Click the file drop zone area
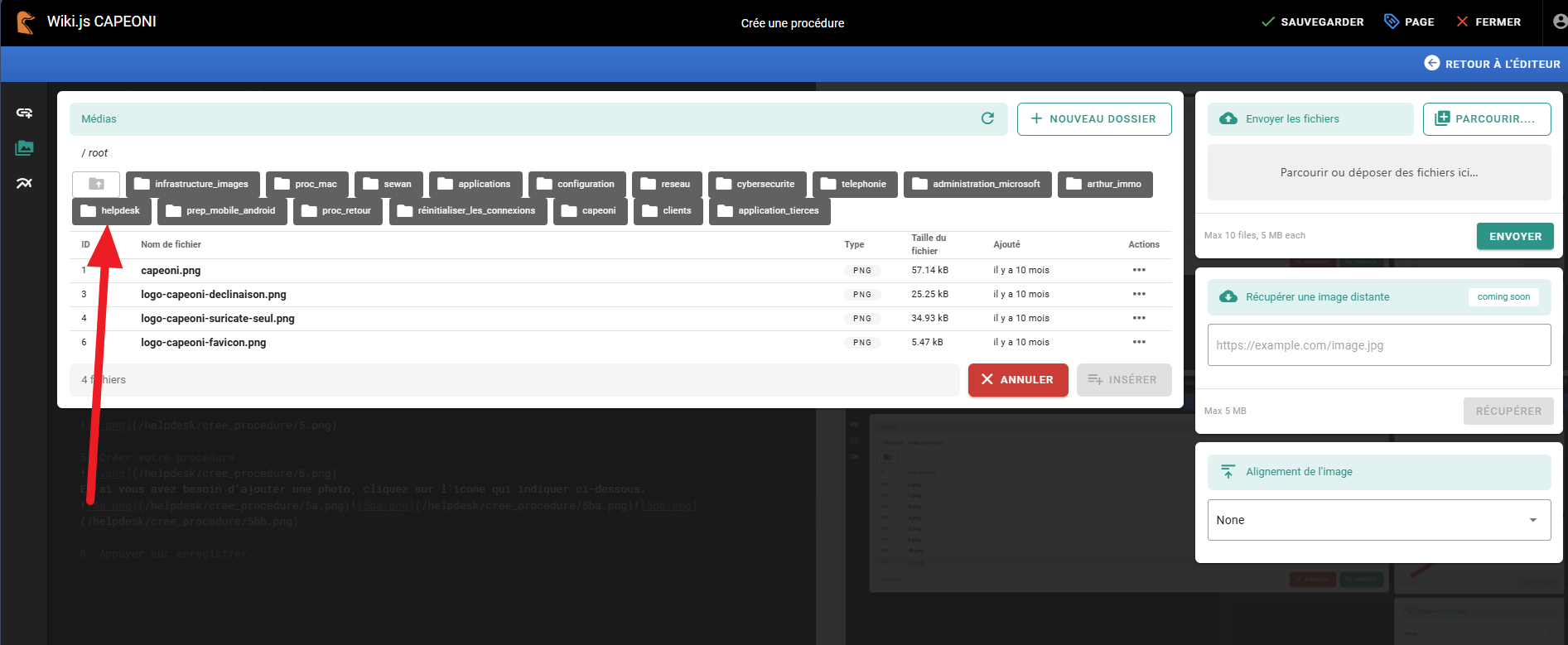Image resolution: width=1568 pixels, height=645 pixels. pos(1379,172)
